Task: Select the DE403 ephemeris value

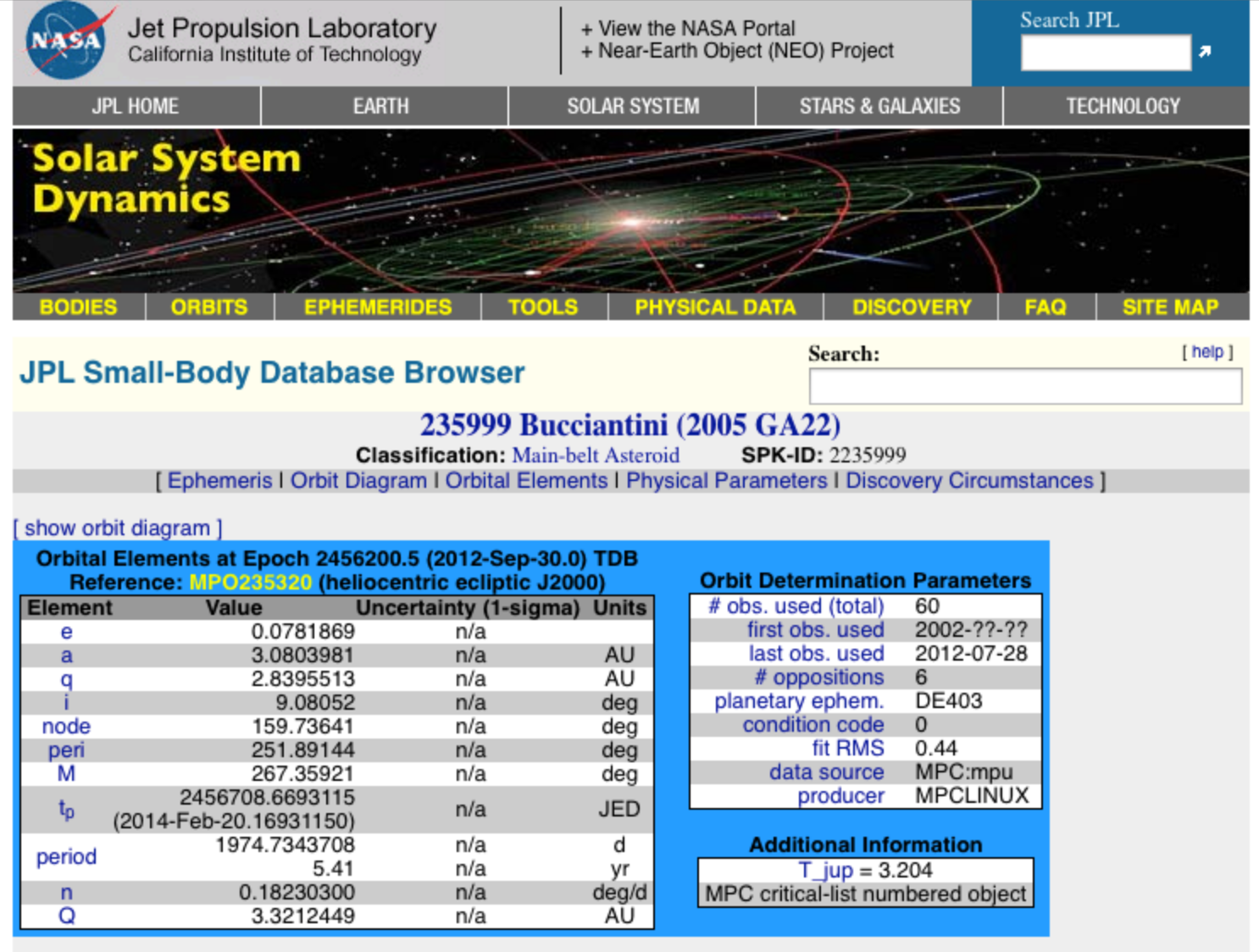Action: click(949, 701)
